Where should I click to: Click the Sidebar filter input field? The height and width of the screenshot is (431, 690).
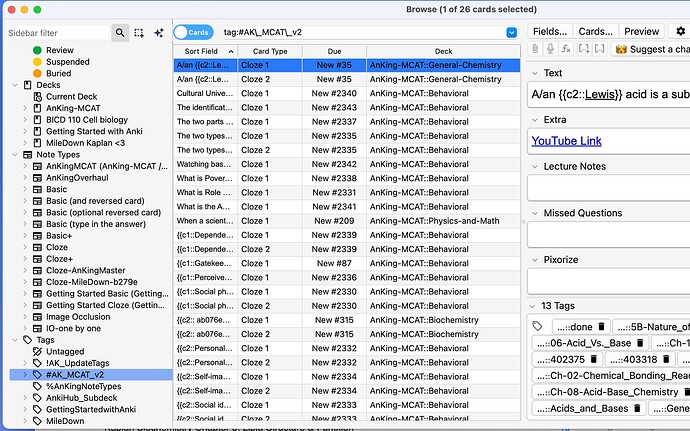tap(58, 33)
